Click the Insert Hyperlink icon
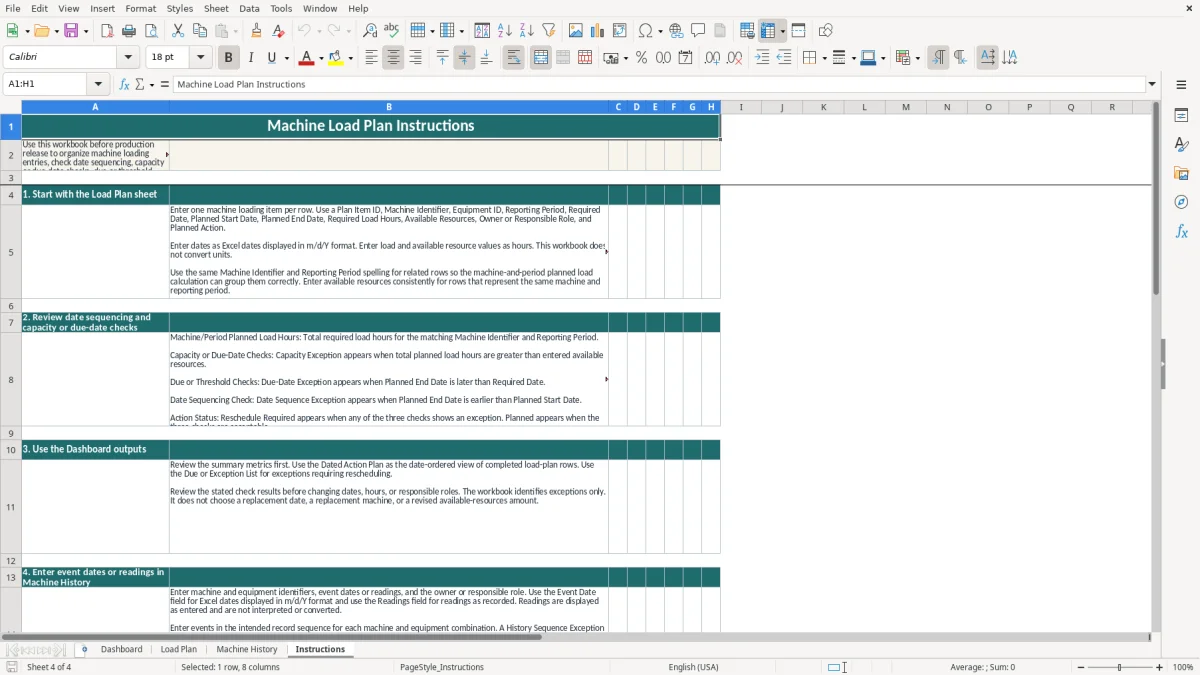 click(676, 31)
